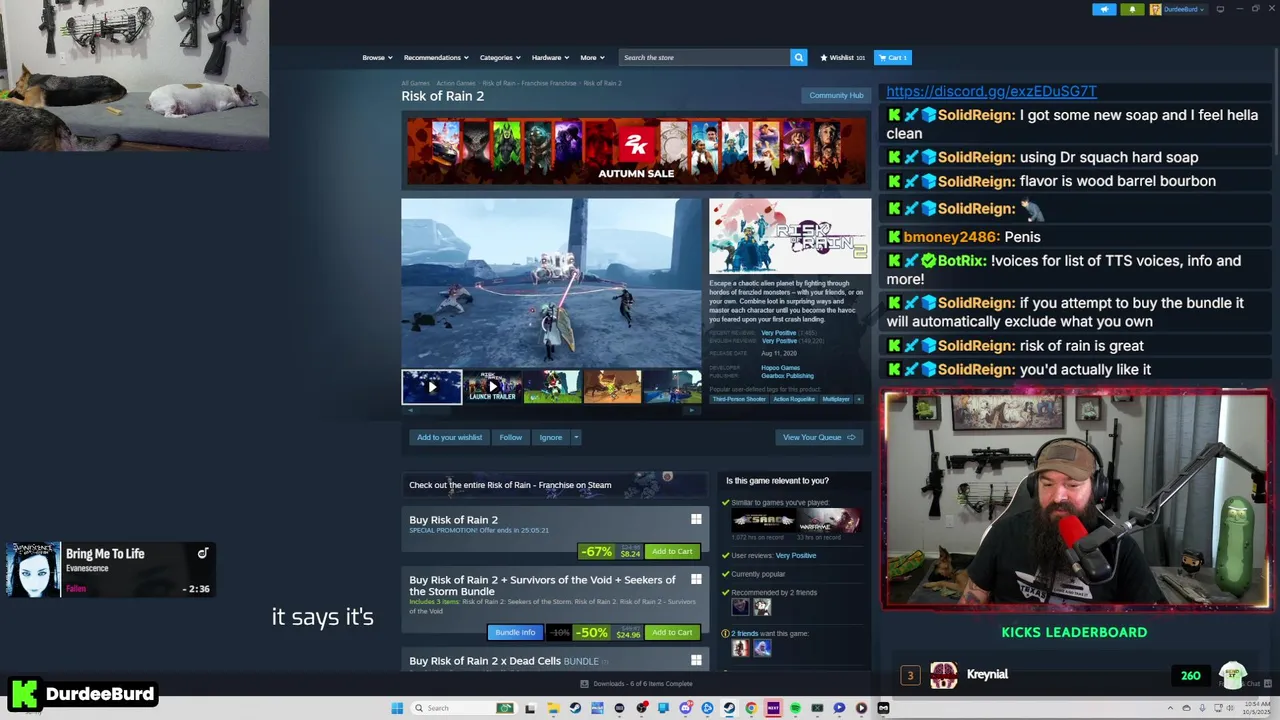Open Windows Start menu
1280x720 pixels.
click(x=397, y=708)
